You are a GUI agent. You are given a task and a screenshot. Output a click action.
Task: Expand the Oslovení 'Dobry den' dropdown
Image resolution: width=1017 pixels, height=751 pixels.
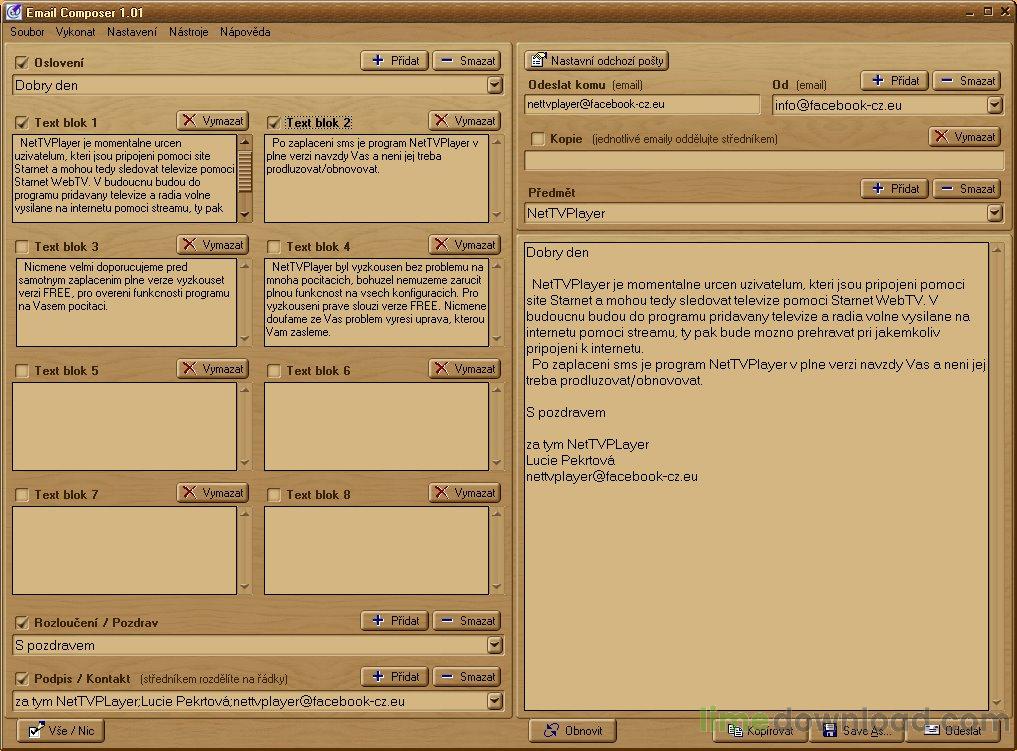(495, 85)
